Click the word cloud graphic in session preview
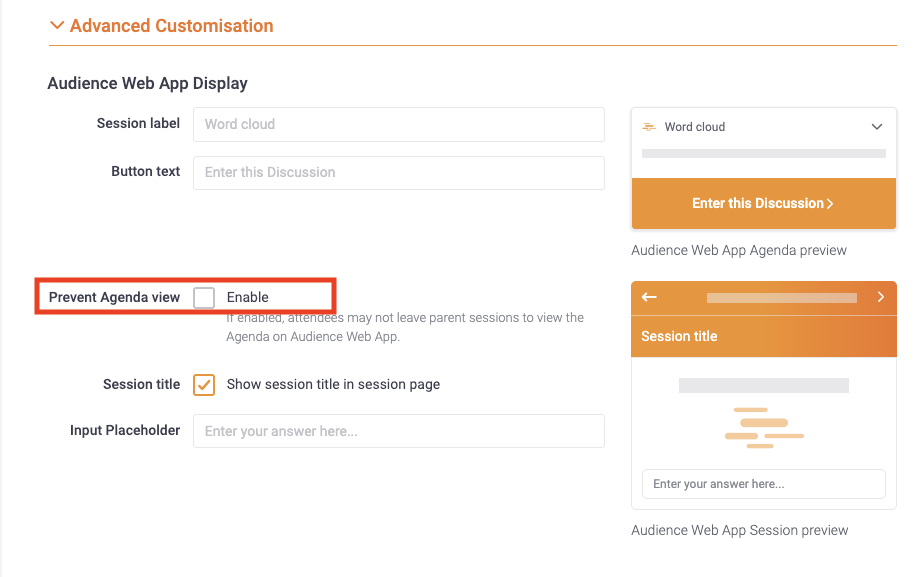Image resolution: width=920 pixels, height=577 pixels. click(x=764, y=428)
